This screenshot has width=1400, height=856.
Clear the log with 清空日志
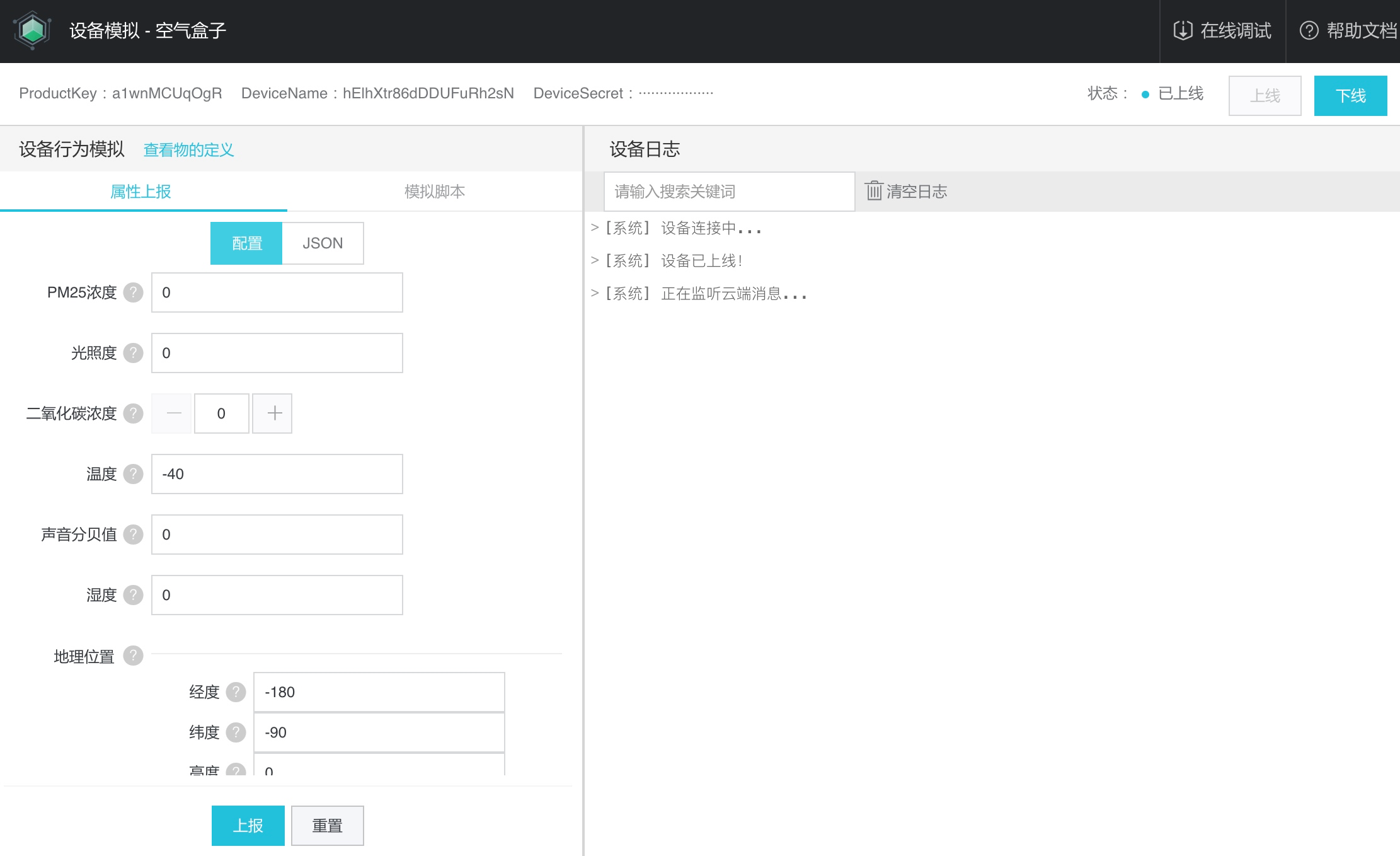pos(906,191)
